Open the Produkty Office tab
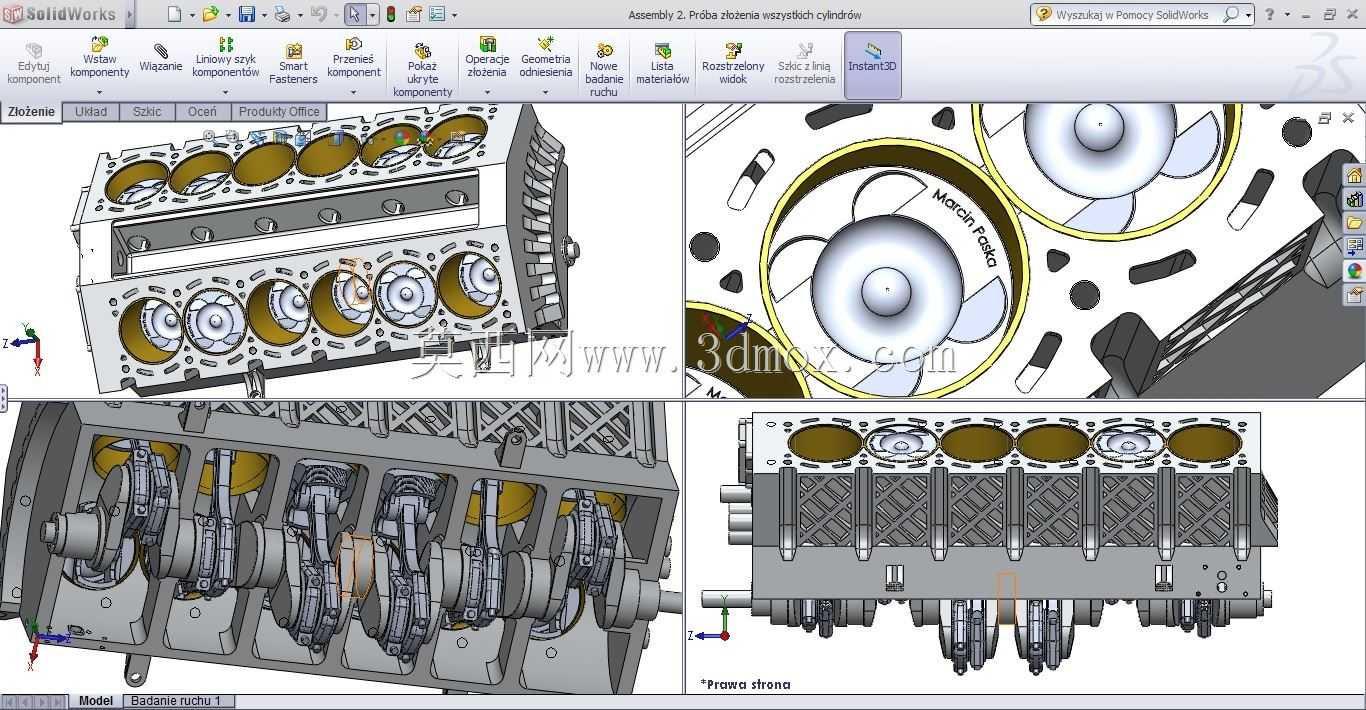This screenshot has width=1366, height=710. coord(279,112)
